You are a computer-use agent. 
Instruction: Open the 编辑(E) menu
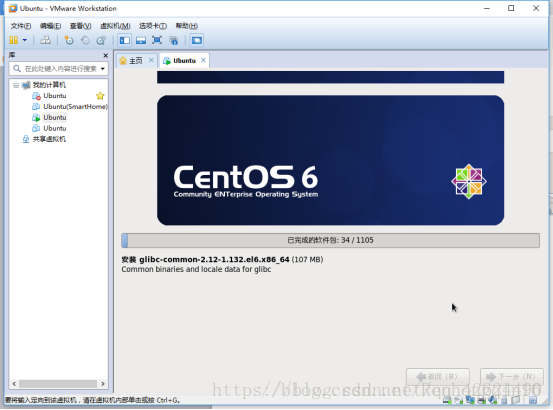(x=50, y=26)
